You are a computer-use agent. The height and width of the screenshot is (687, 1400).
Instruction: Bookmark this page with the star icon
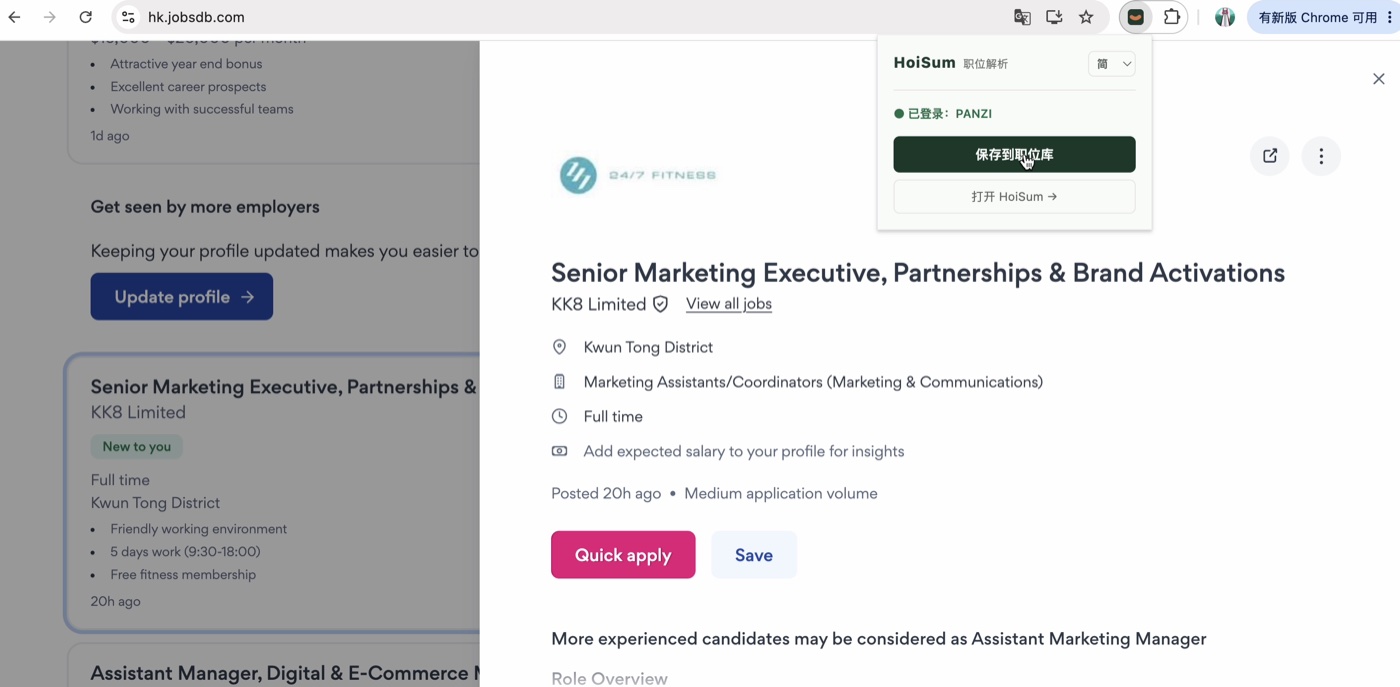[1086, 17]
